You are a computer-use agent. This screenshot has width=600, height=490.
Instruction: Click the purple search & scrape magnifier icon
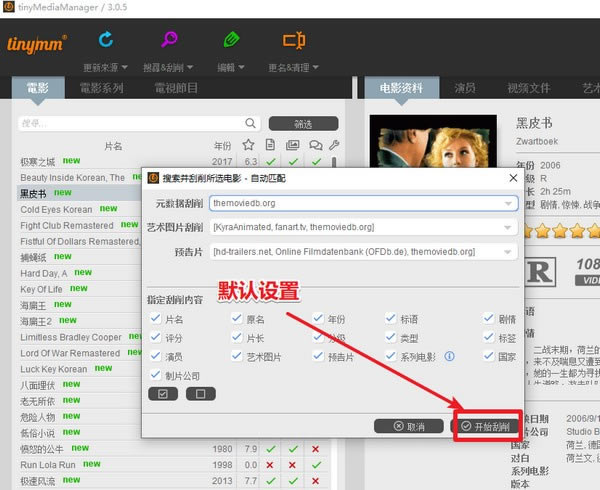[x=169, y=39]
